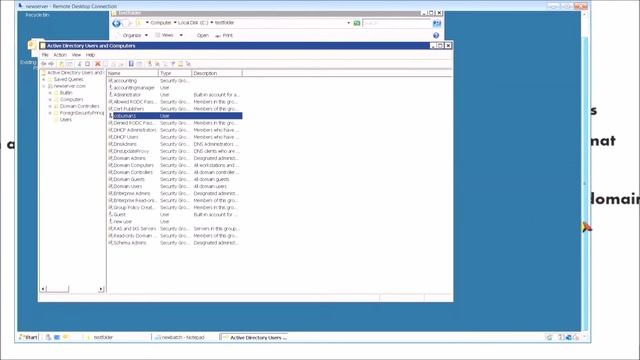Click the left arrow of the tree pane scrollbar
The width and height of the screenshot is (640, 360).
pos(43,289)
